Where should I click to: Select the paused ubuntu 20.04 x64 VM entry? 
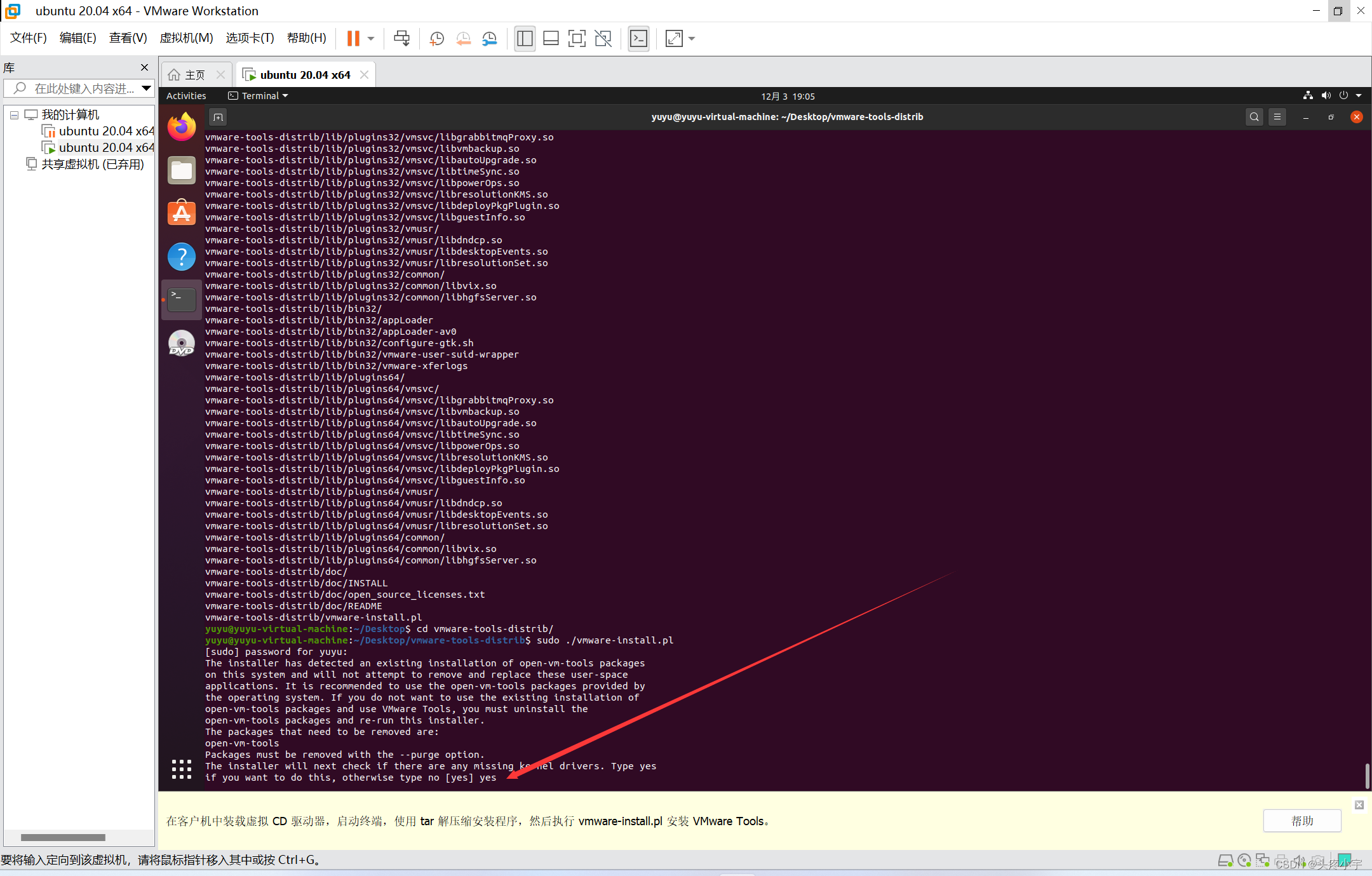pos(98,131)
